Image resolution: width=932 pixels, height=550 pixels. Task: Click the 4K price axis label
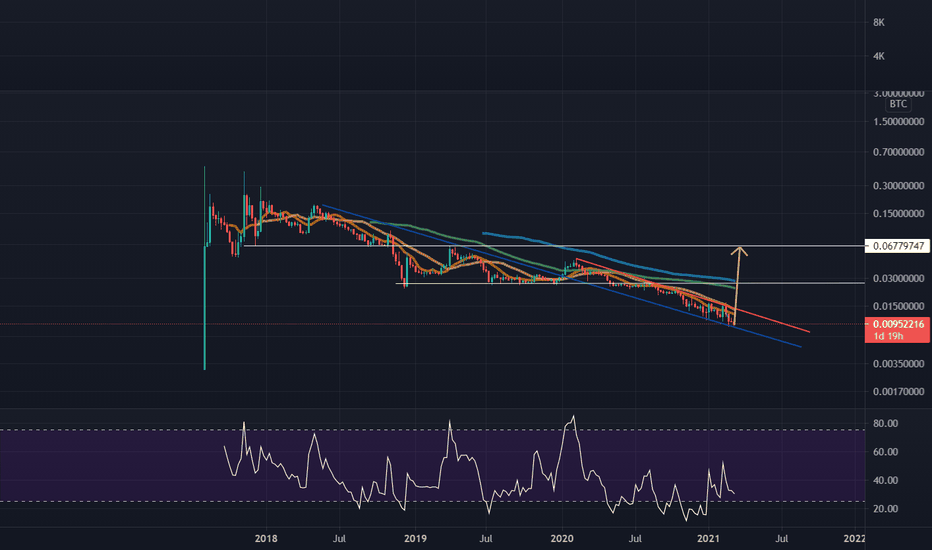[x=879, y=56]
